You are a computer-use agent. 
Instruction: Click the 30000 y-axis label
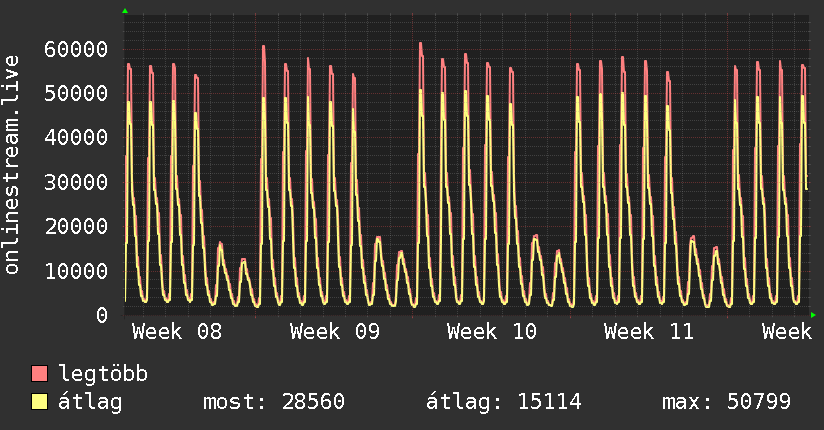[x=76, y=182]
